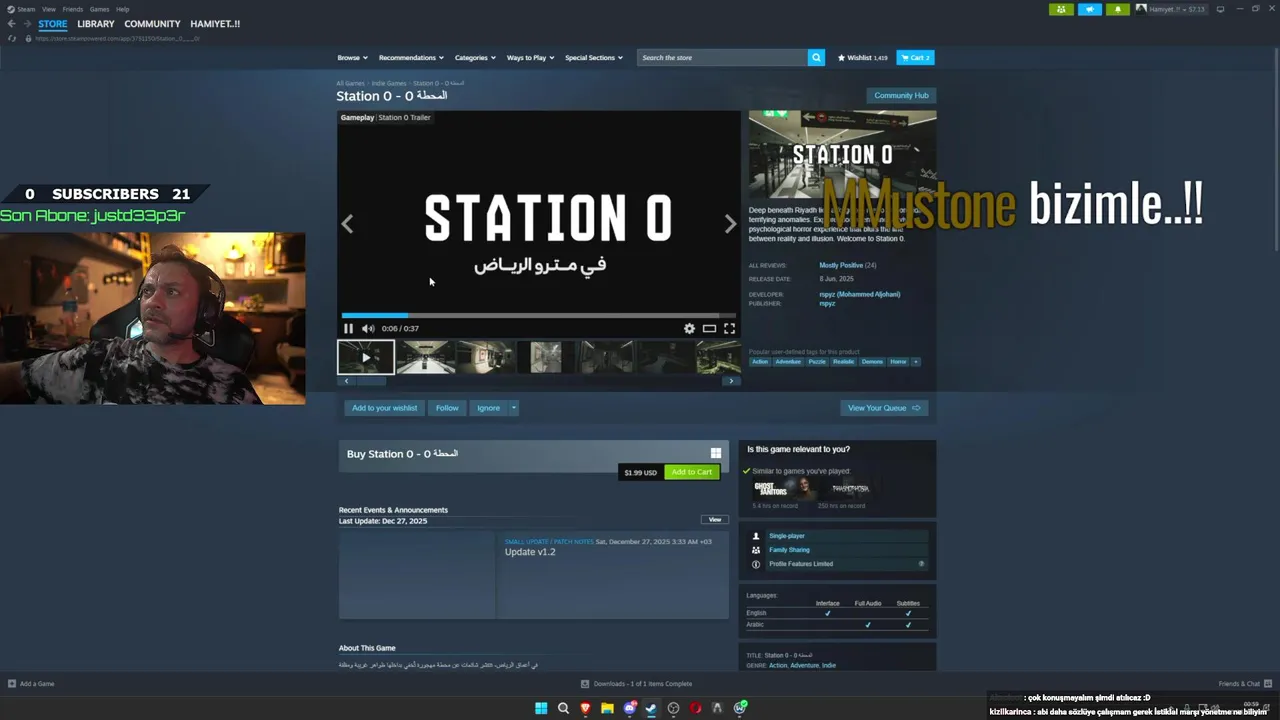Open taskbar Search

[x=563, y=708]
